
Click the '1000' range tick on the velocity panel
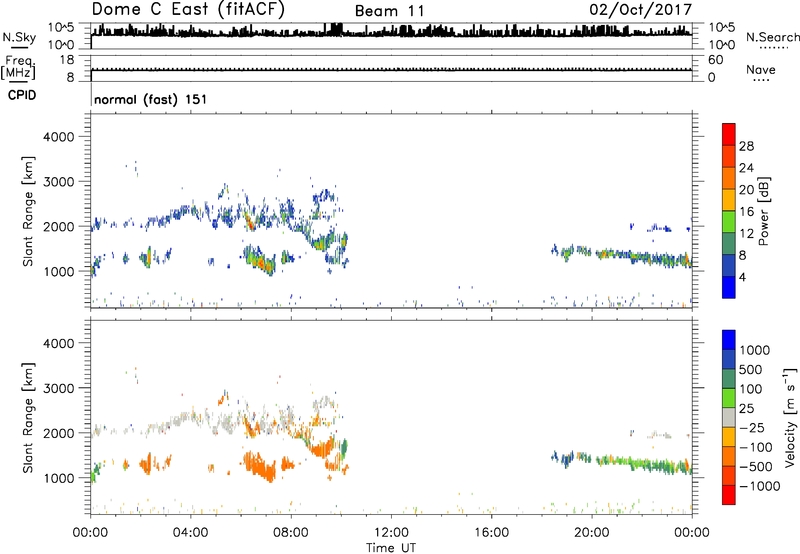coord(58,478)
